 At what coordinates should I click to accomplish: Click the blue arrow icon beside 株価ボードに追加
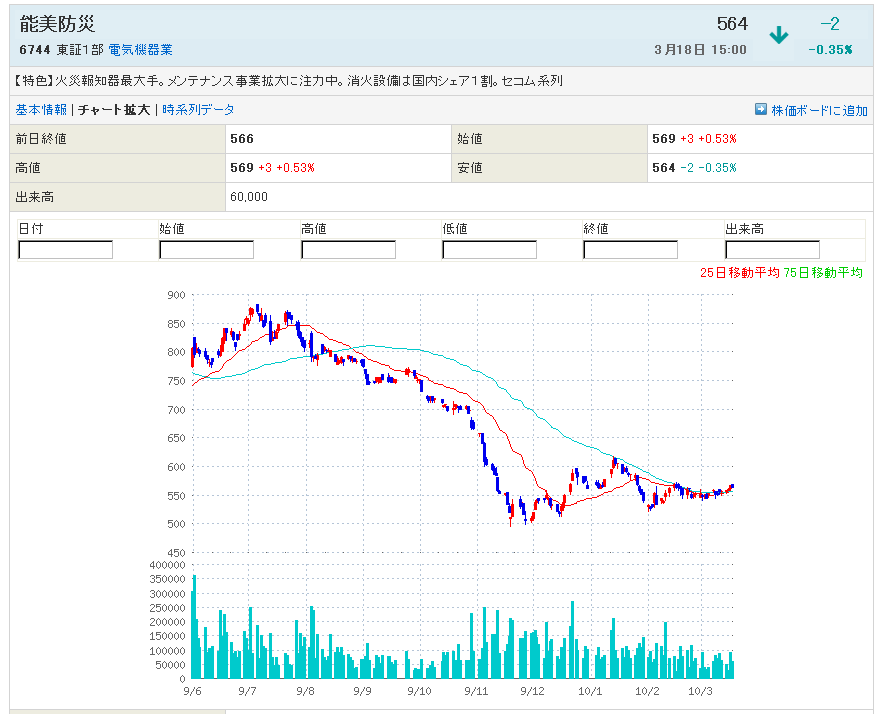coord(760,110)
